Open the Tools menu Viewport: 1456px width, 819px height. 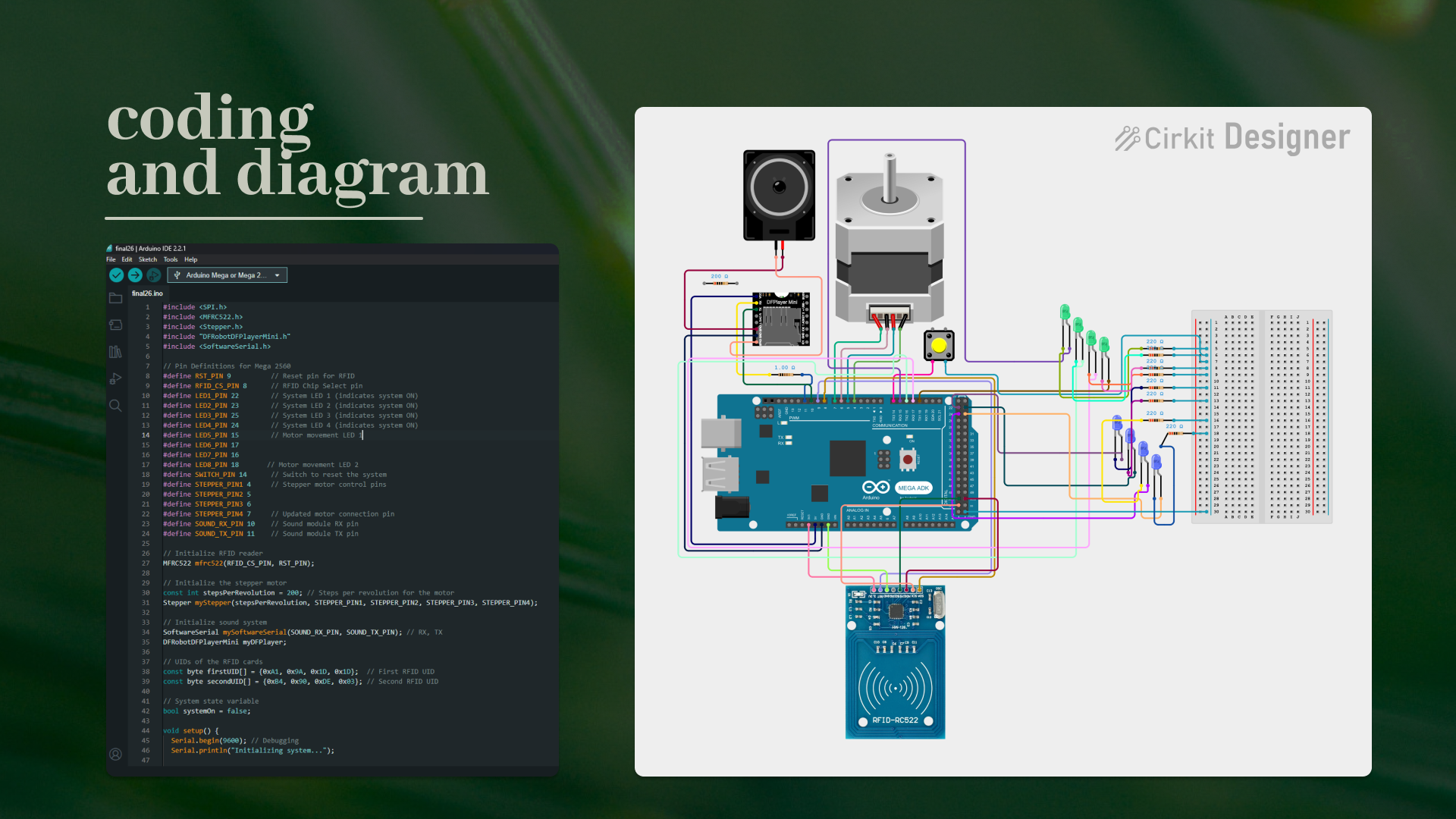point(171,259)
